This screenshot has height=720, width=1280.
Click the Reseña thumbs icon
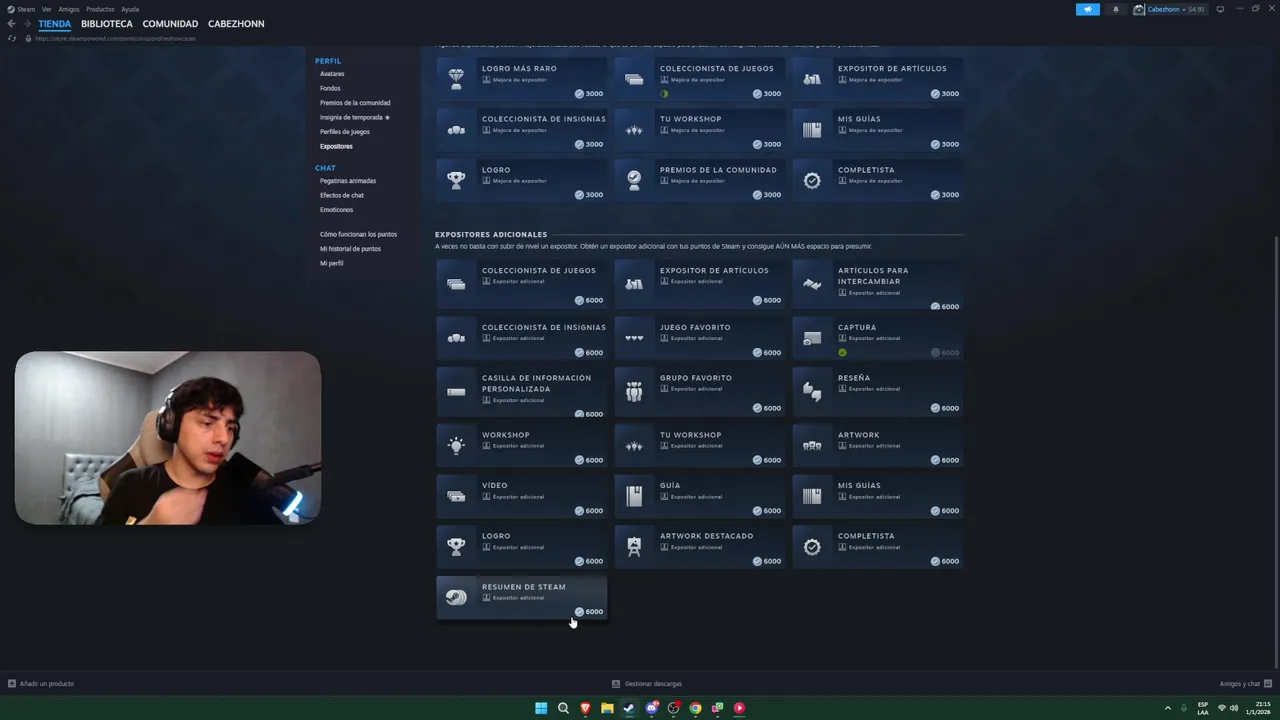[x=812, y=392]
